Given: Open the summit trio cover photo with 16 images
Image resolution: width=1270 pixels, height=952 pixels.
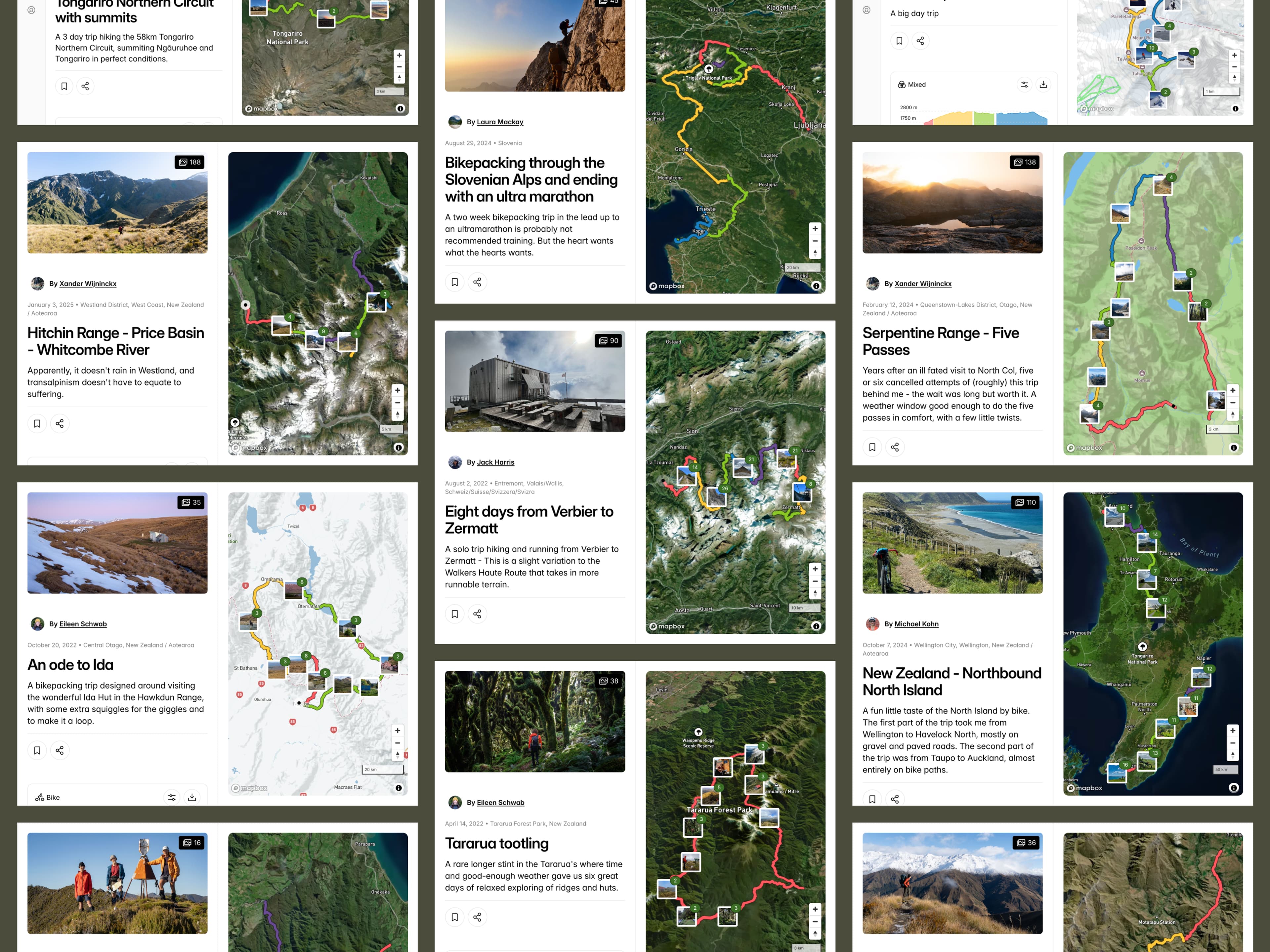Looking at the screenshot, I should 118,883.
